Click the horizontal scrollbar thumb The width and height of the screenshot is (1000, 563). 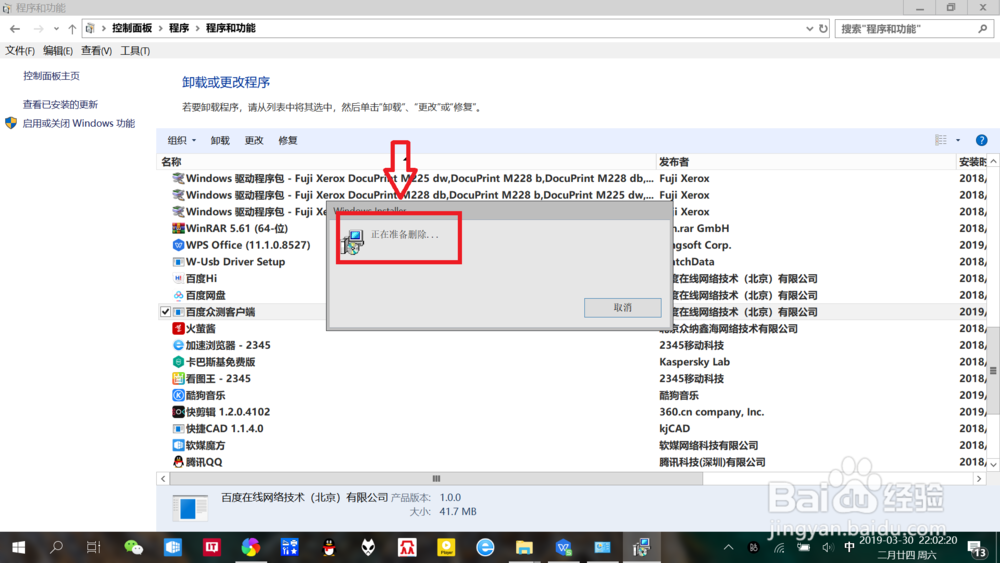436,478
